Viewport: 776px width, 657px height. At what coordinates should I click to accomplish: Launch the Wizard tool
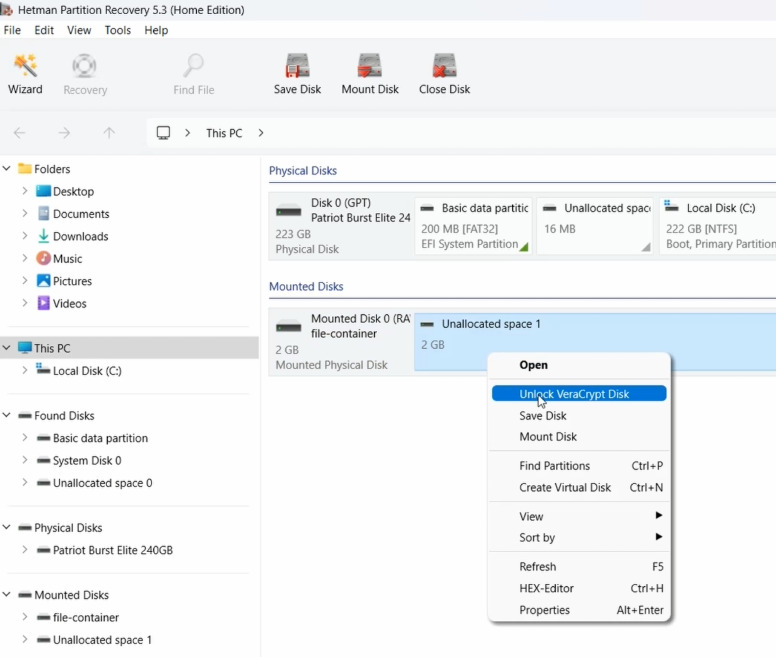point(25,74)
